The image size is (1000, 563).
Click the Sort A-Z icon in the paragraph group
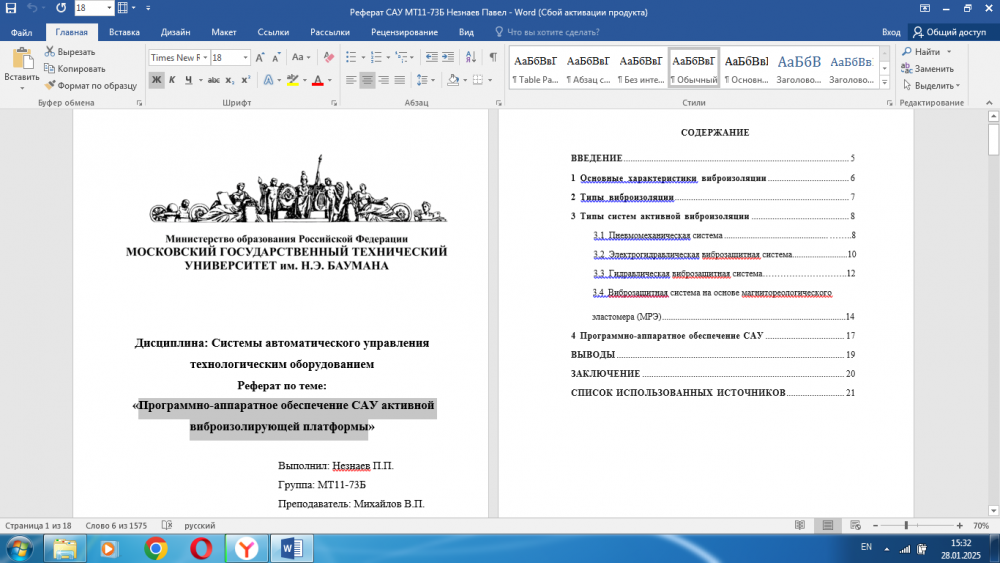point(472,57)
